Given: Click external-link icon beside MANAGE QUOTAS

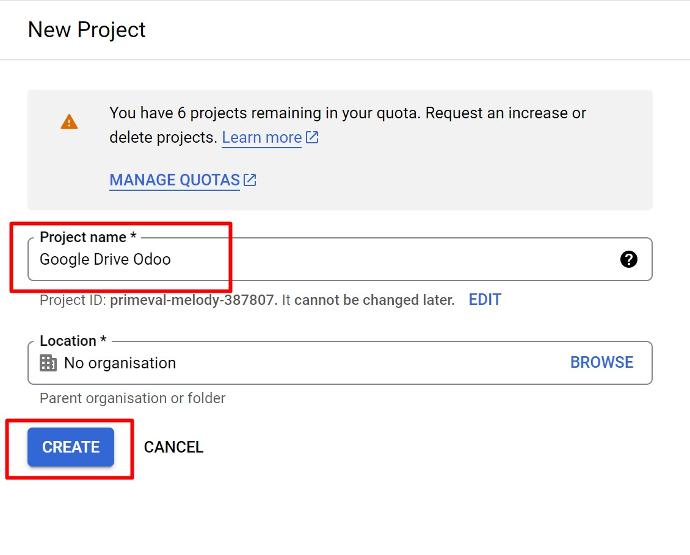Looking at the screenshot, I should point(250,180).
